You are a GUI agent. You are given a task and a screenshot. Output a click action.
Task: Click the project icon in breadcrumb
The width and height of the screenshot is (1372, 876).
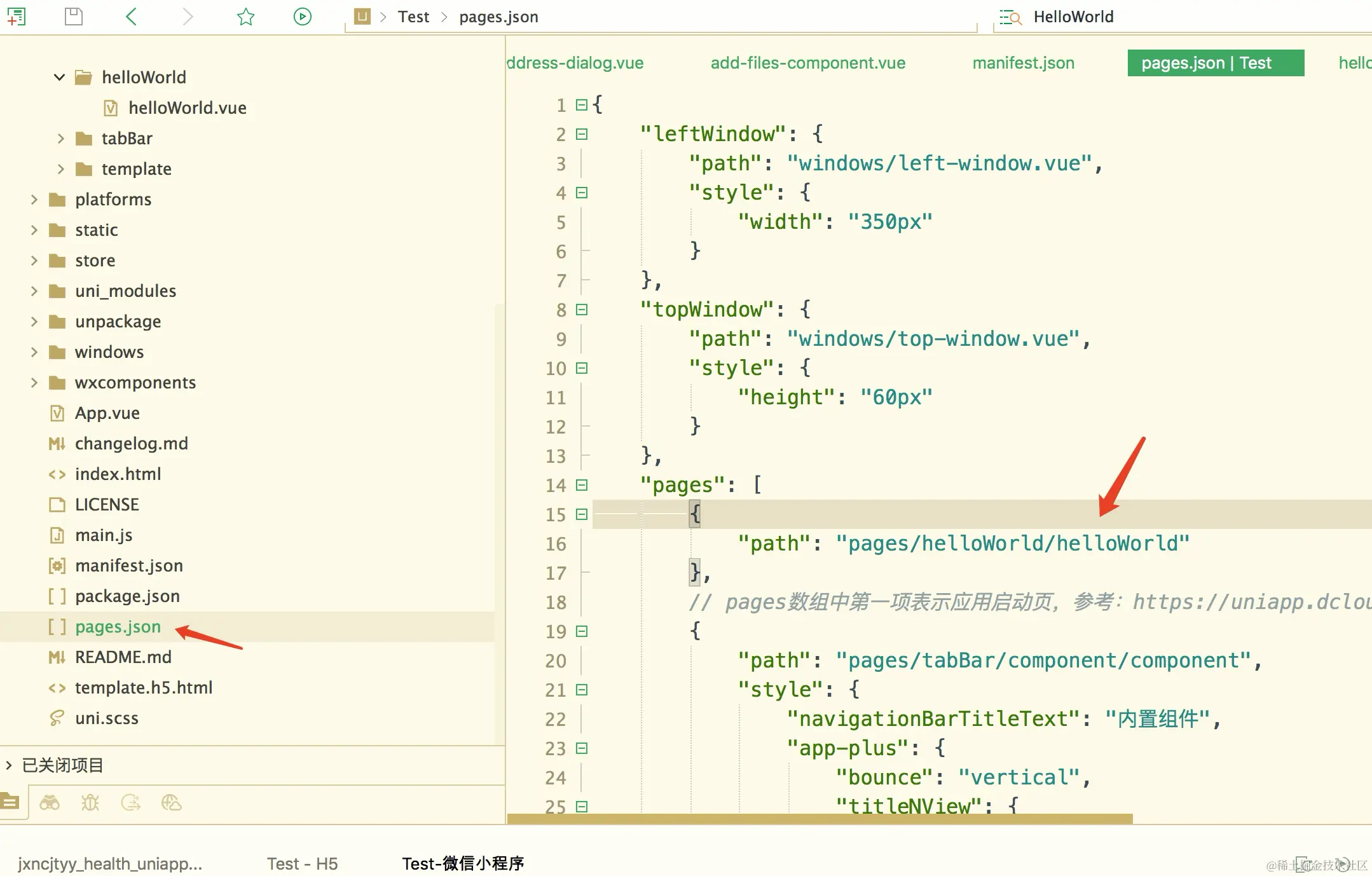pos(362,17)
